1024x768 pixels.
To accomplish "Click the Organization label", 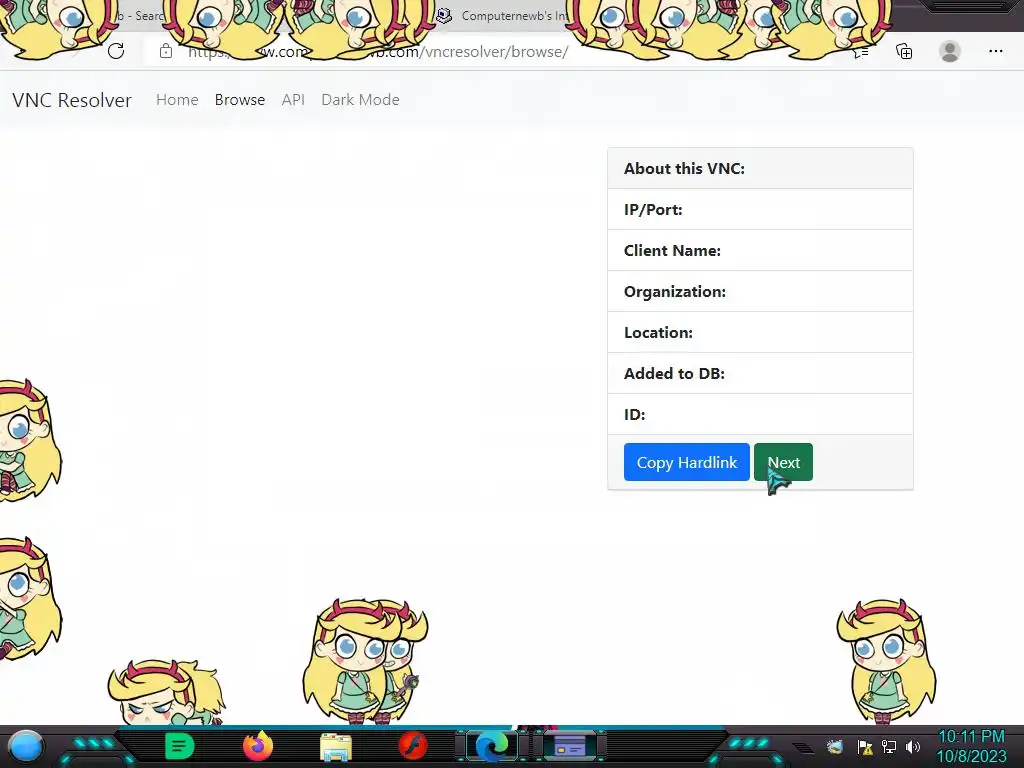I will [675, 292].
